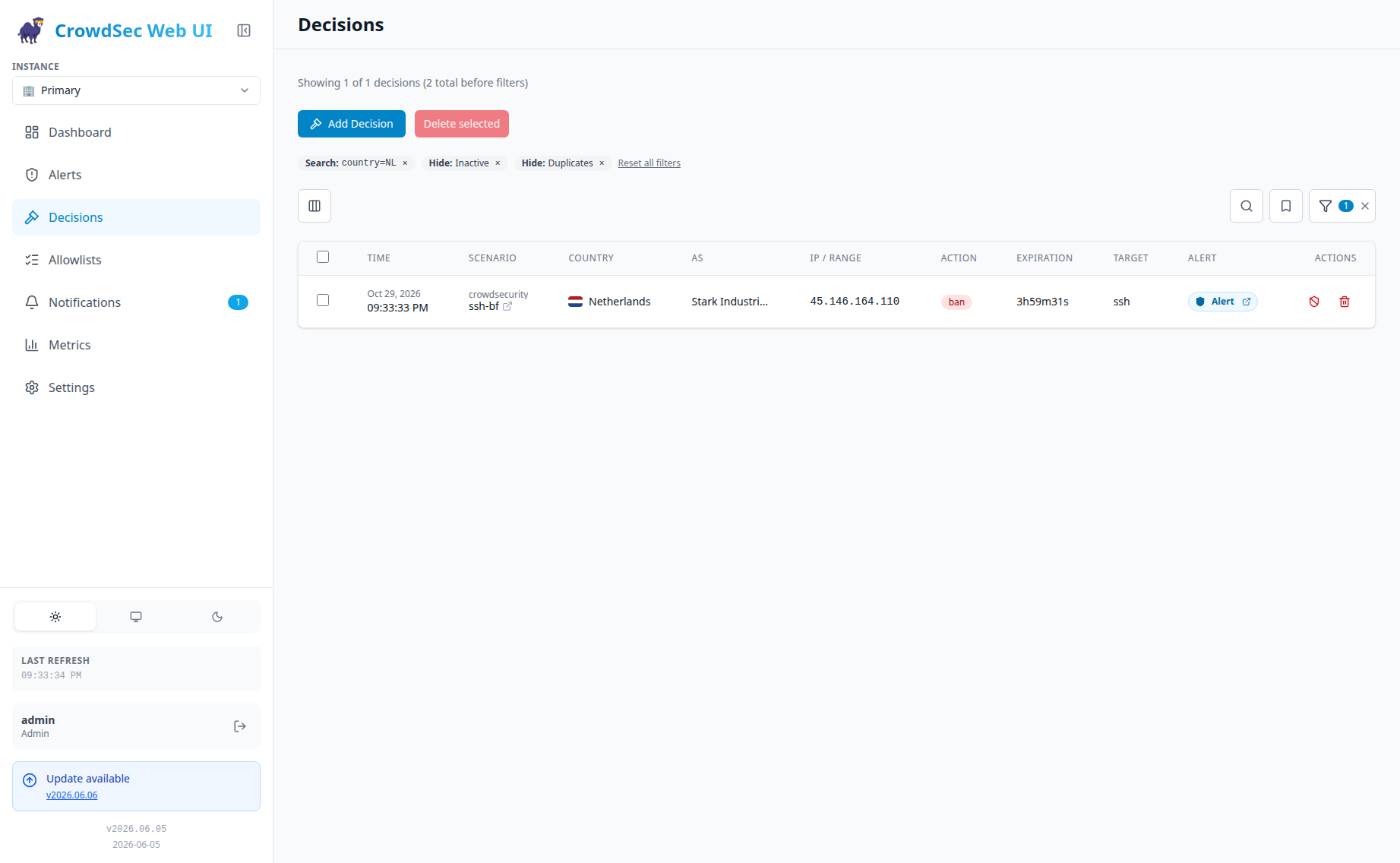
Task: Click Reset all filters link
Action: pos(649,163)
